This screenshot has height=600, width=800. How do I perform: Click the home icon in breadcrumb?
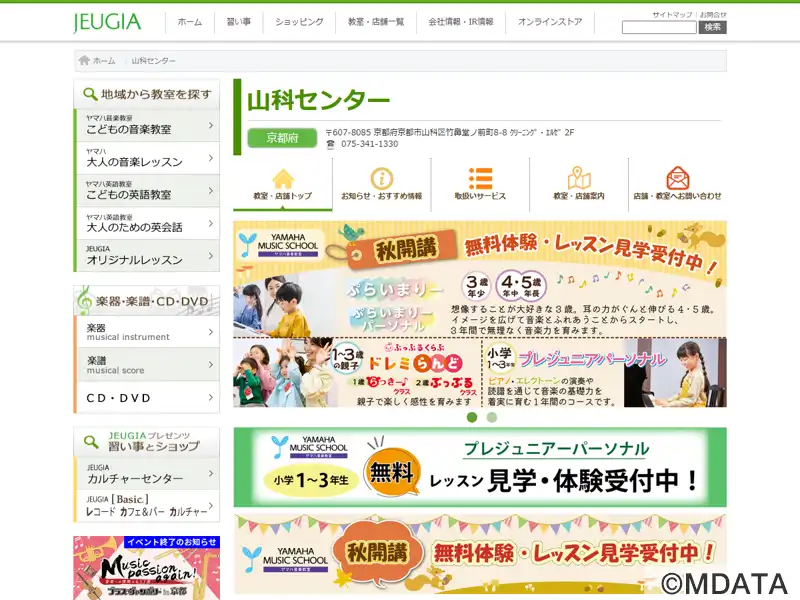[x=84, y=60]
